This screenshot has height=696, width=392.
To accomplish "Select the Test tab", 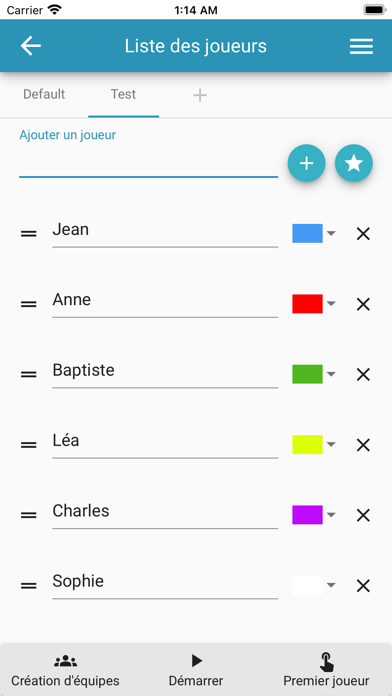I will point(123,94).
